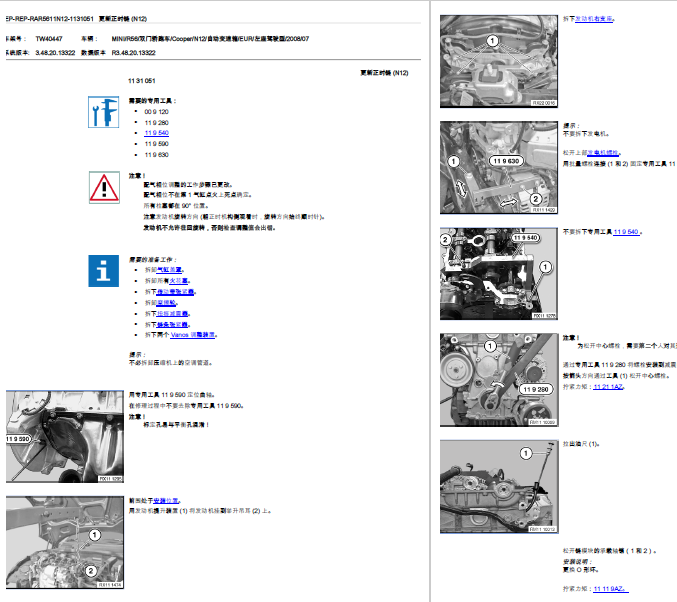
Task: Select the data version R3.48.20.13322
Action: click(x=133, y=53)
